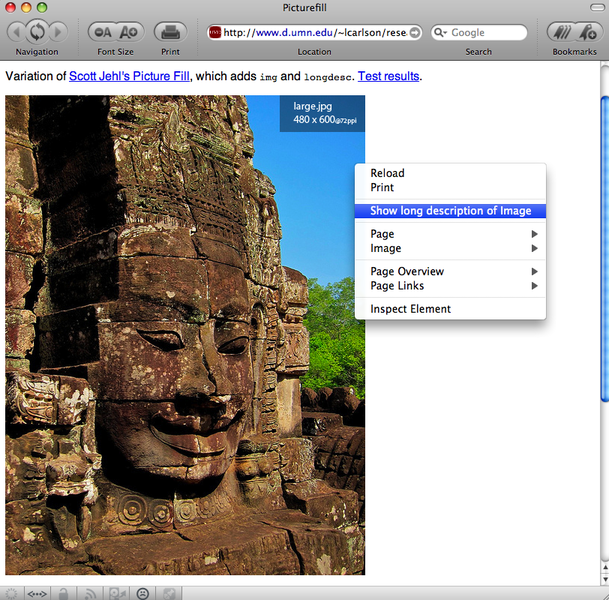Screen dimensions: 609x600
Task: Click the code brackets icon in status bar
Action: coord(38,593)
